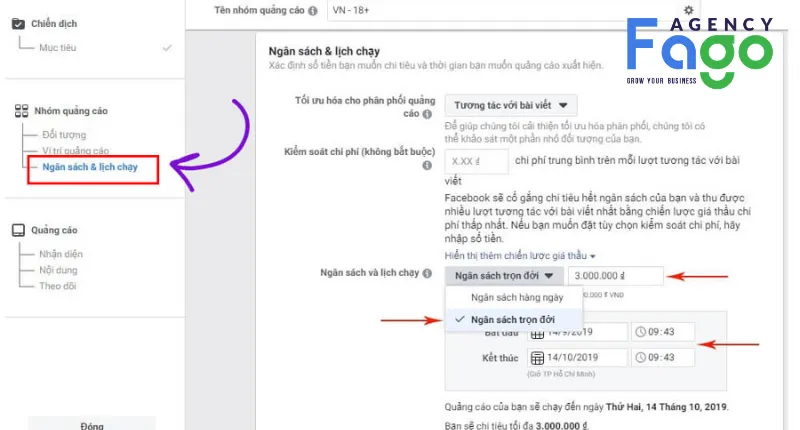This screenshot has height=430, width=800.
Task: Click the Ngân sách & lịch chạy panel heading
Action: (324, 51)
